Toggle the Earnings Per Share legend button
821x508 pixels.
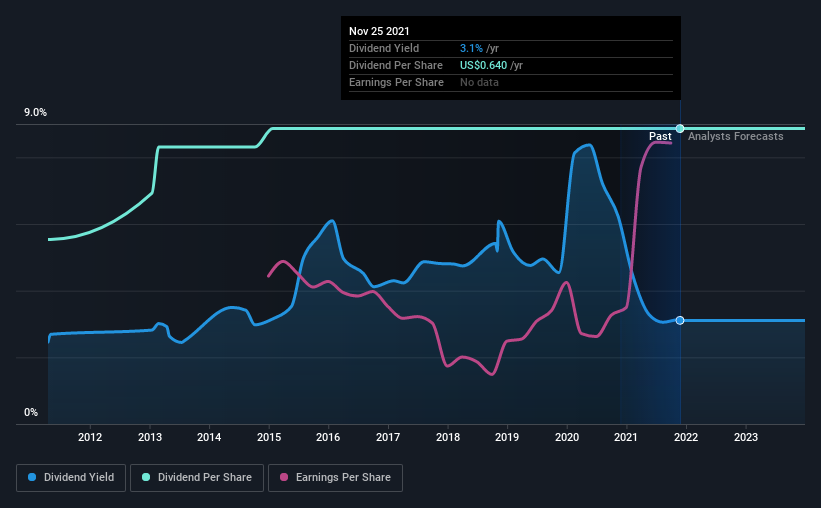pos(336,478)
